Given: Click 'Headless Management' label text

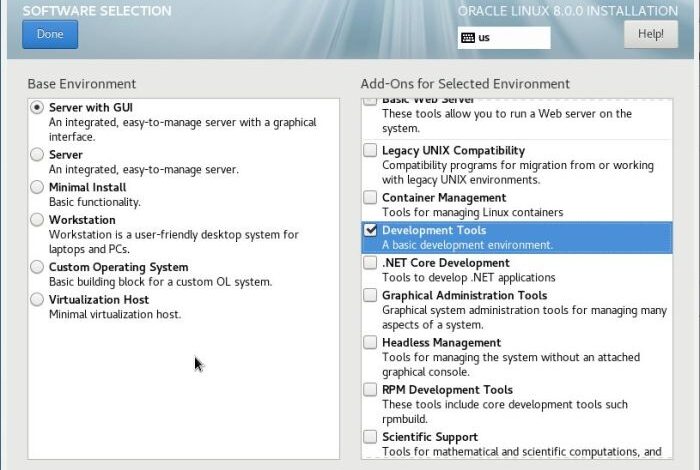Looking at the screenshot, I should tap(442, 343).
